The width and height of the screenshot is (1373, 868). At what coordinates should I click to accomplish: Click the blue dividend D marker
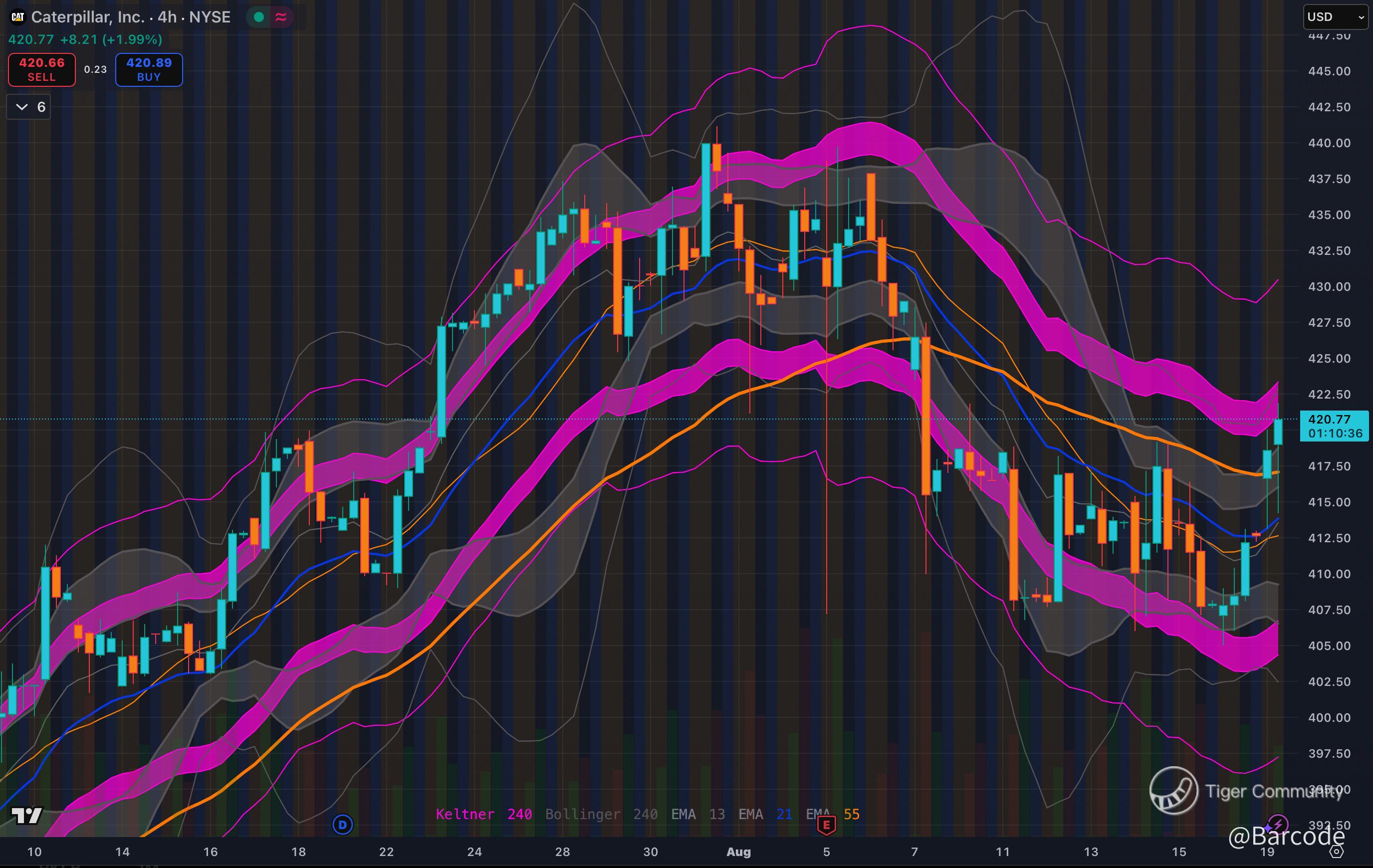[x=343, y=824]
